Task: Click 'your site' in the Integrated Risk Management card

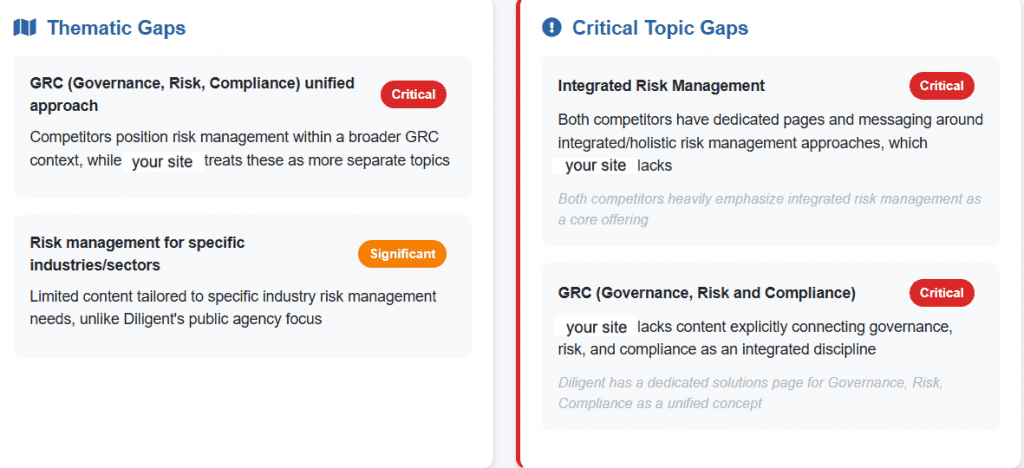Action: point(595,166)
